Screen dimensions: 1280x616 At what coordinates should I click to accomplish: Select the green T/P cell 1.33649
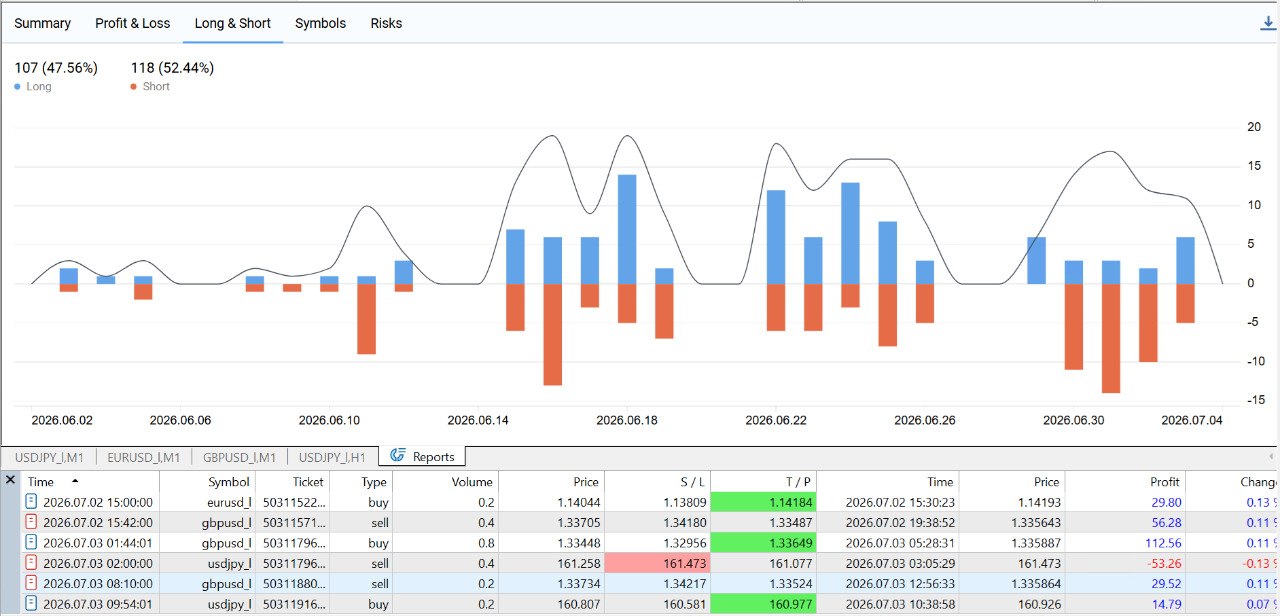(764, 543)
